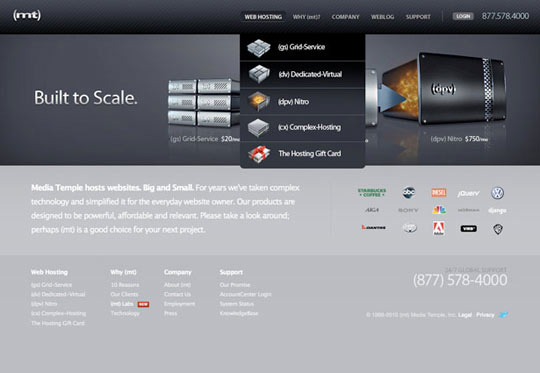Expand the COMPANY navigation menu
The height and width of the screenshot is (373, 540).
345,17
